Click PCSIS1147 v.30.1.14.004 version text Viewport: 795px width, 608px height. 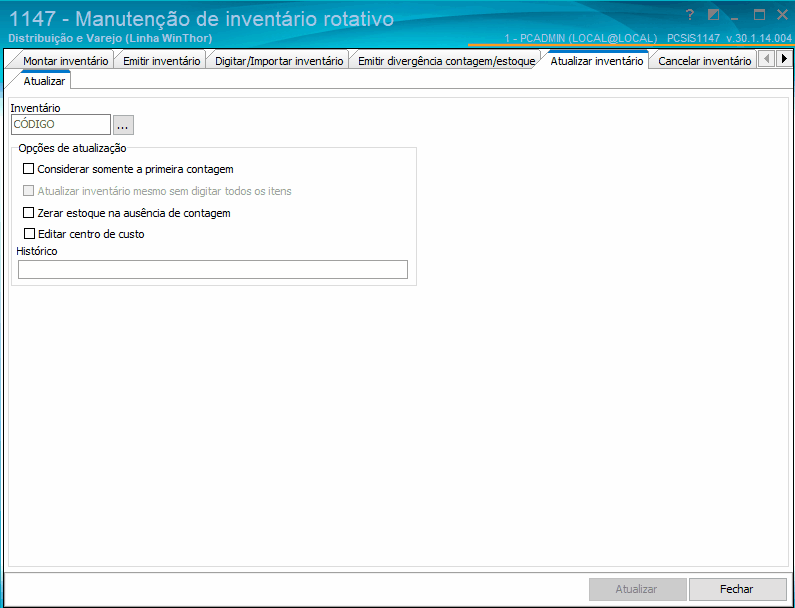729,38
